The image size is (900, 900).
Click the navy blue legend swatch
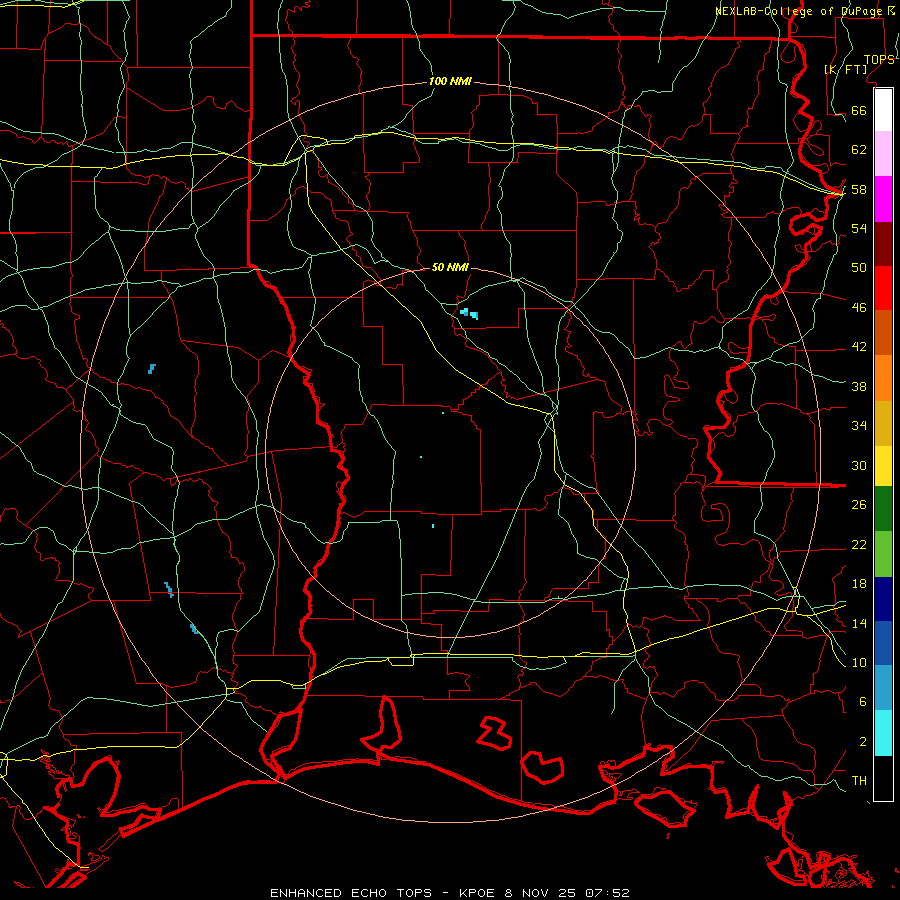[x=883, y=599]
